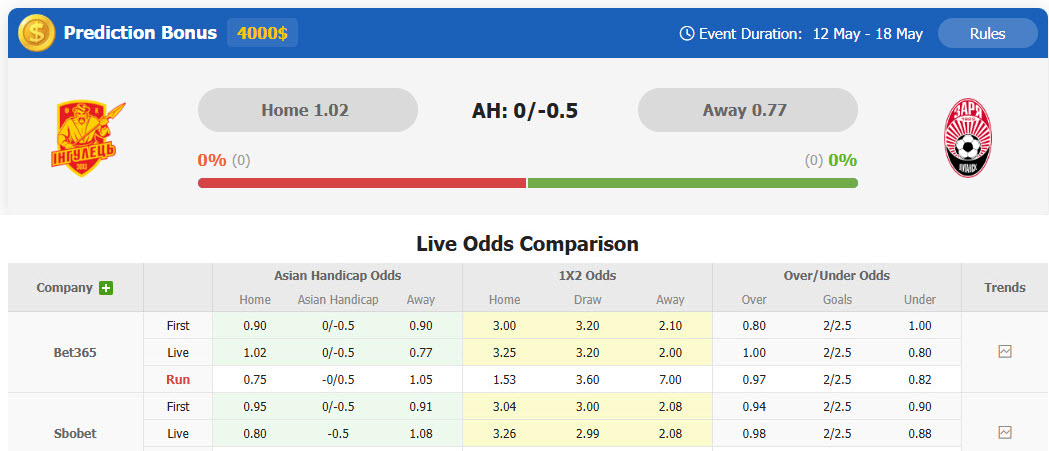The height and width of the screenshot is (451, 1049).
Task: Click the green away vote progress bar
Action: pos(692,183)
